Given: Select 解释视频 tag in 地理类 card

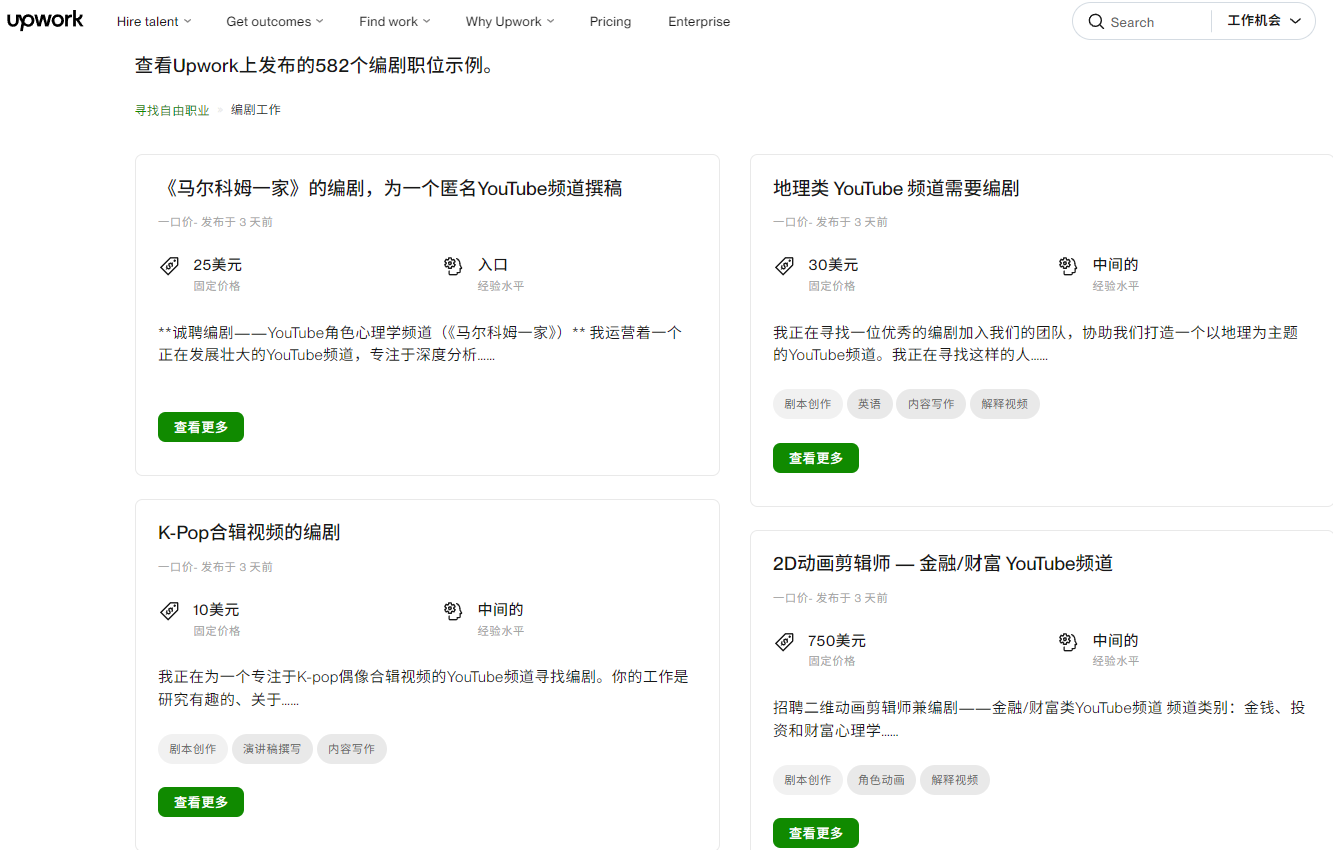Looking at the screenshot, I should tap(1005, 404).
